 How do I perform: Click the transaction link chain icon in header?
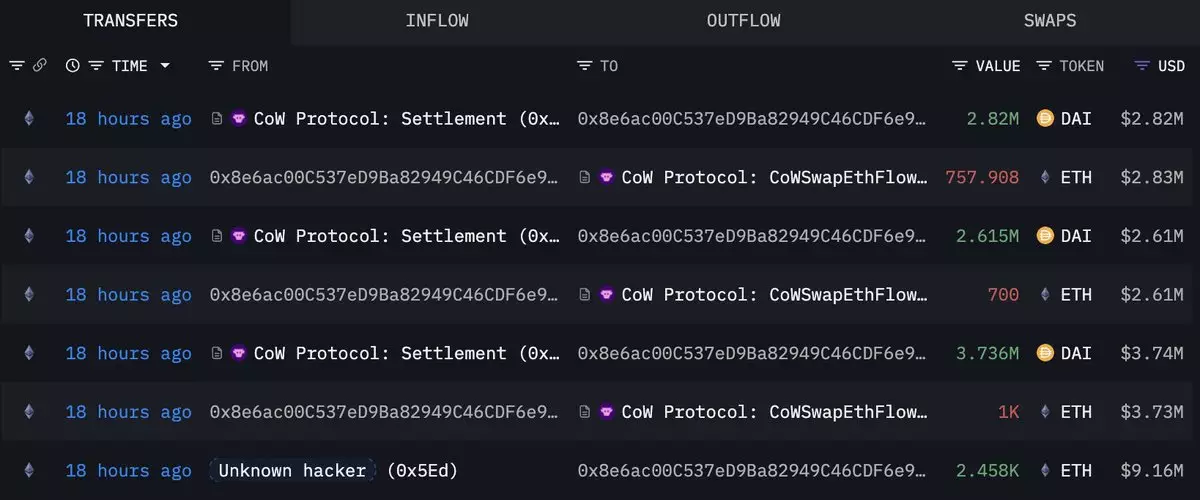[x=40, y=66]
